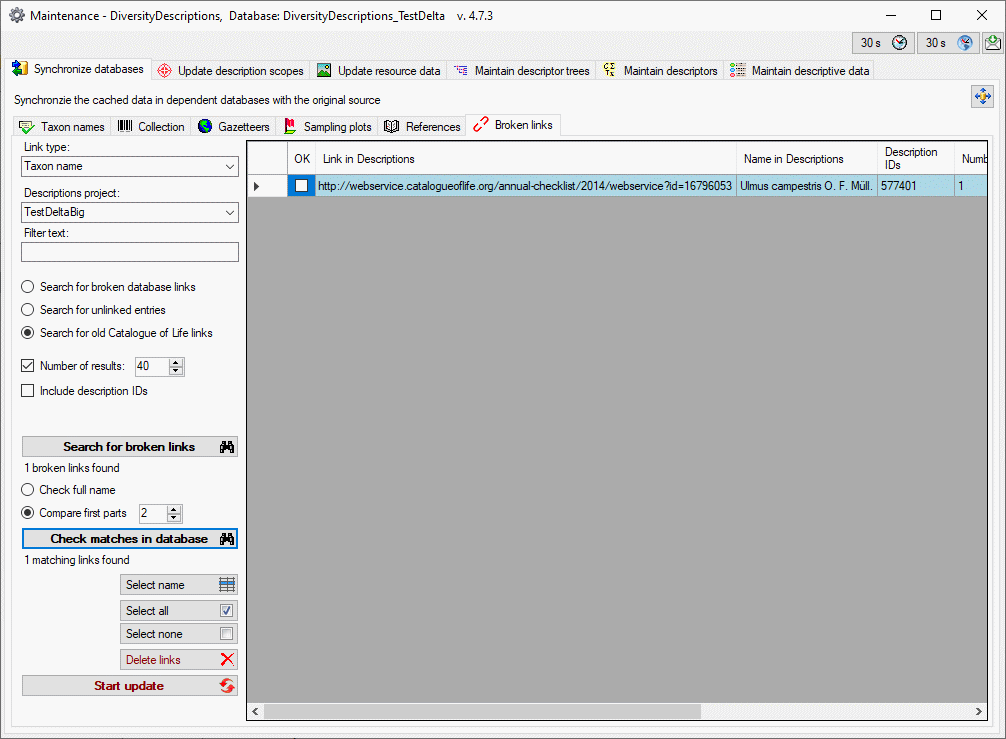The image size is (1006, 739).
Task: Click the target icon of Update description scopes
Action: click(164, 71)
